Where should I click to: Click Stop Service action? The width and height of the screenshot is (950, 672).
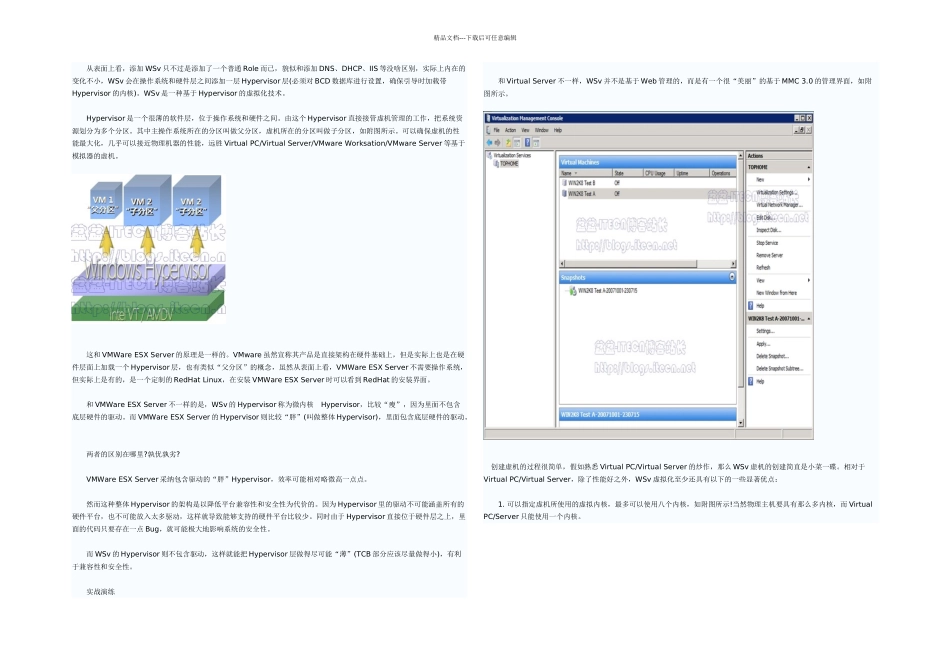coord(767,242)
